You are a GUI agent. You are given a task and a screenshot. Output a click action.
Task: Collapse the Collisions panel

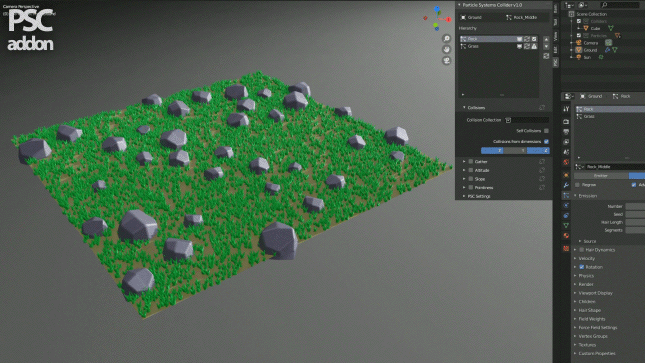click(x=464, y=108)
